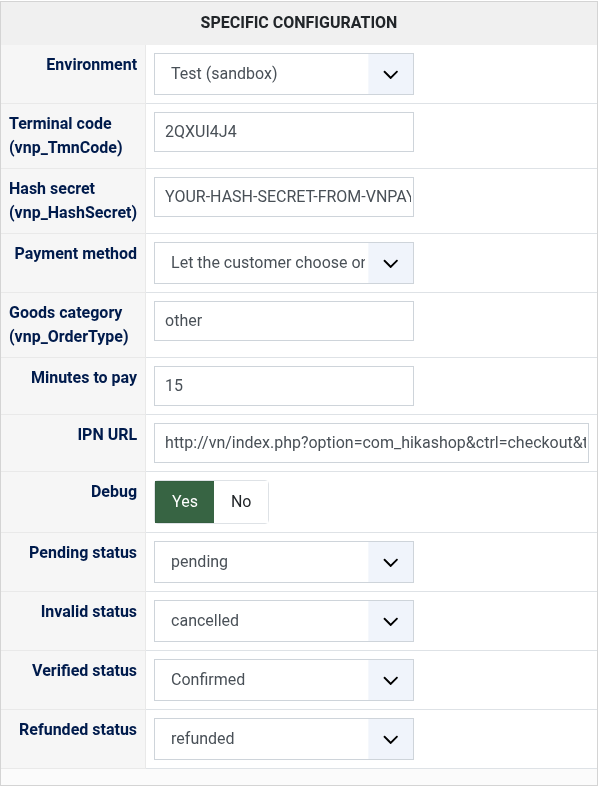Click the Terminal code (vnp_TmnCode) label
Screen dimensions: 598x786
pos(66,135)
